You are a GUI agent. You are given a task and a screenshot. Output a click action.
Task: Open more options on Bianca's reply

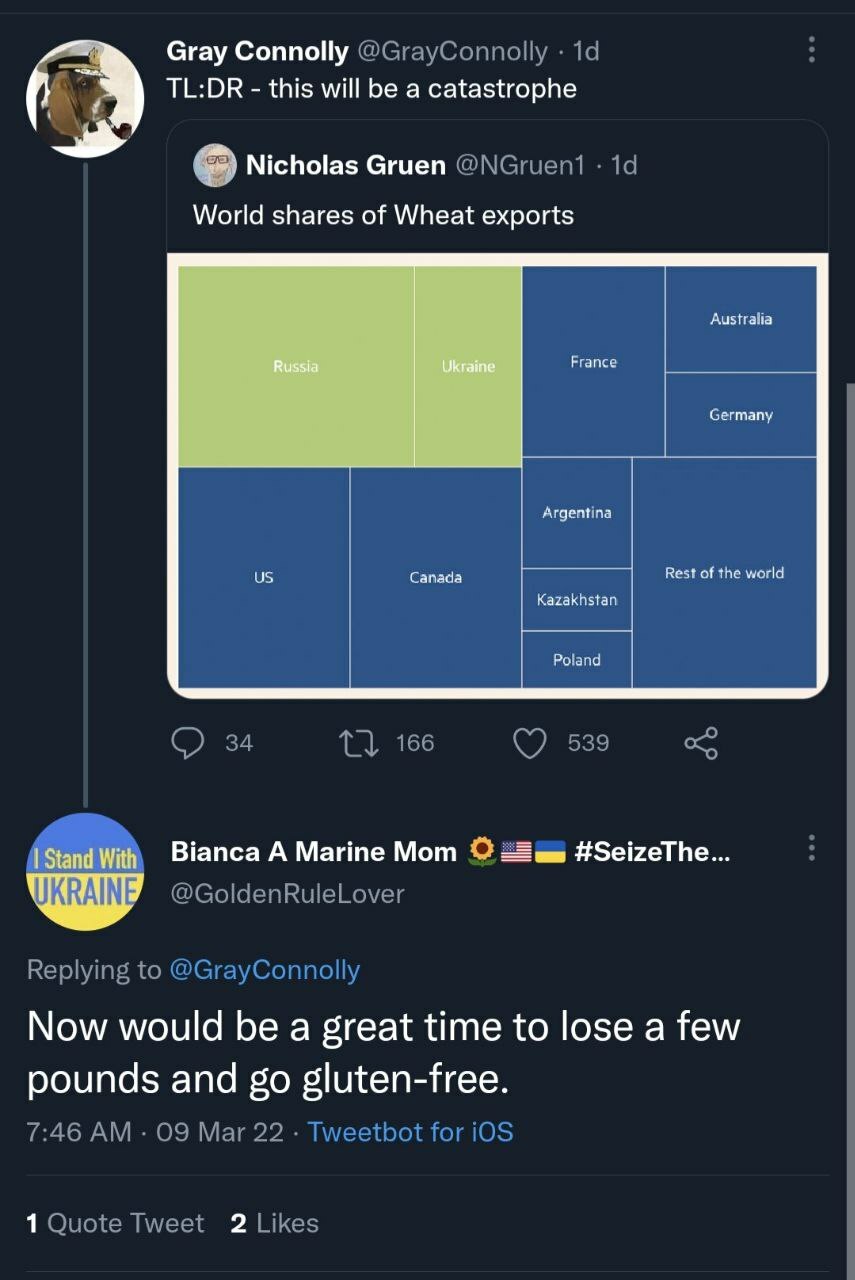coord(811,849)
